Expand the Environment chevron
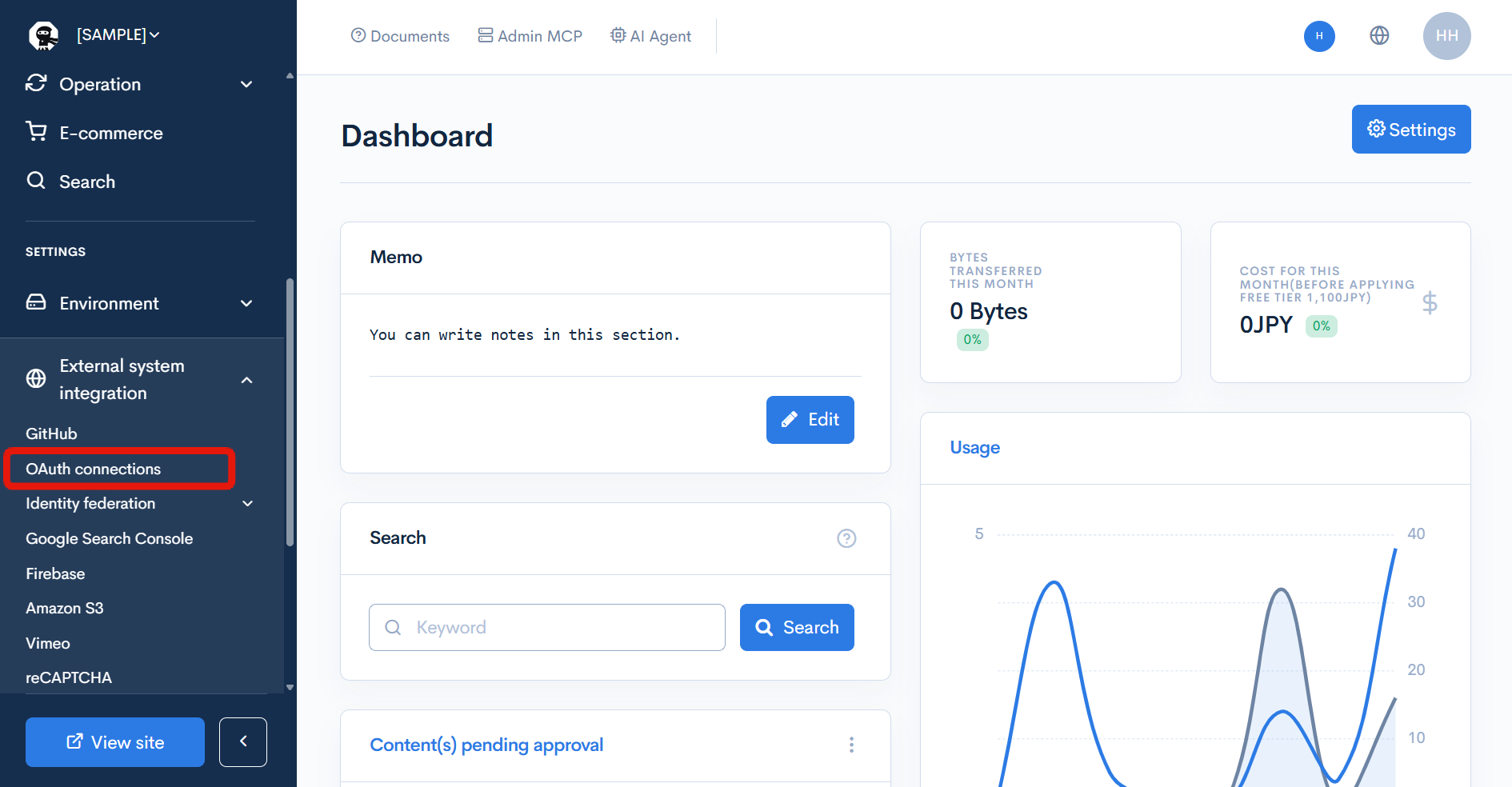1512x787 pixels. point(246,303)
